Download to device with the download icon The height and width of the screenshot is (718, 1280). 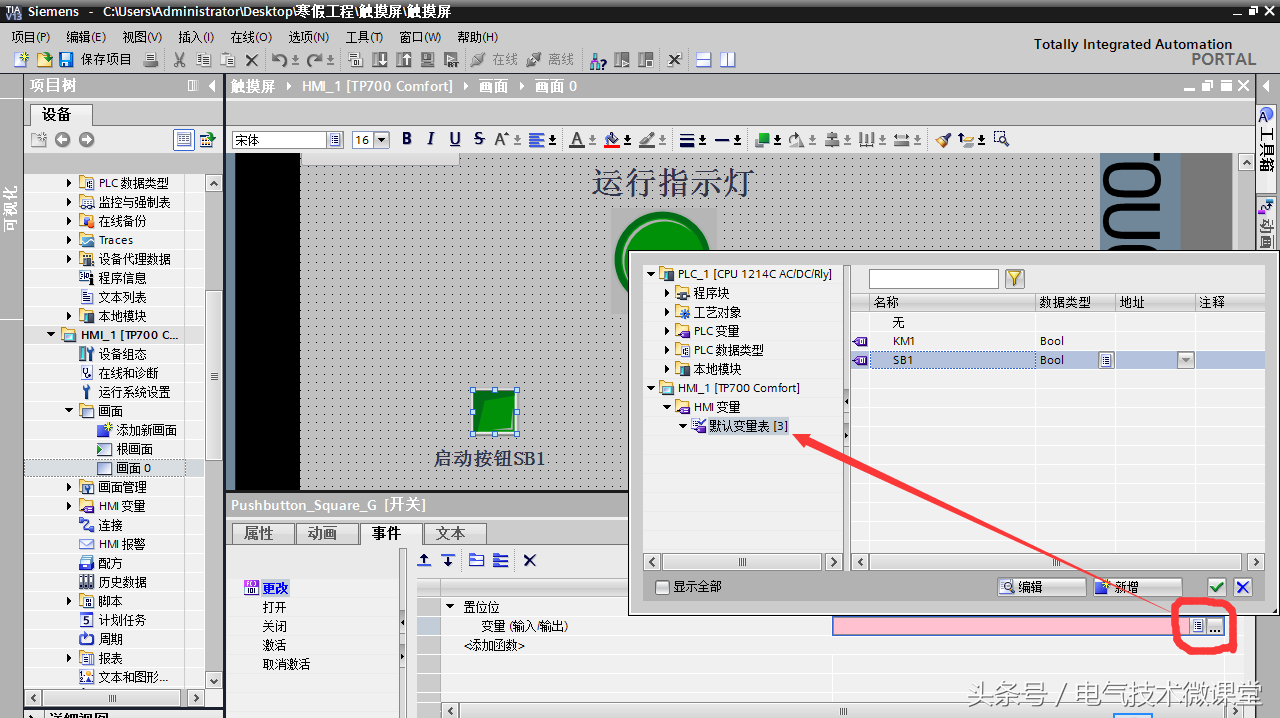(379, 60)
